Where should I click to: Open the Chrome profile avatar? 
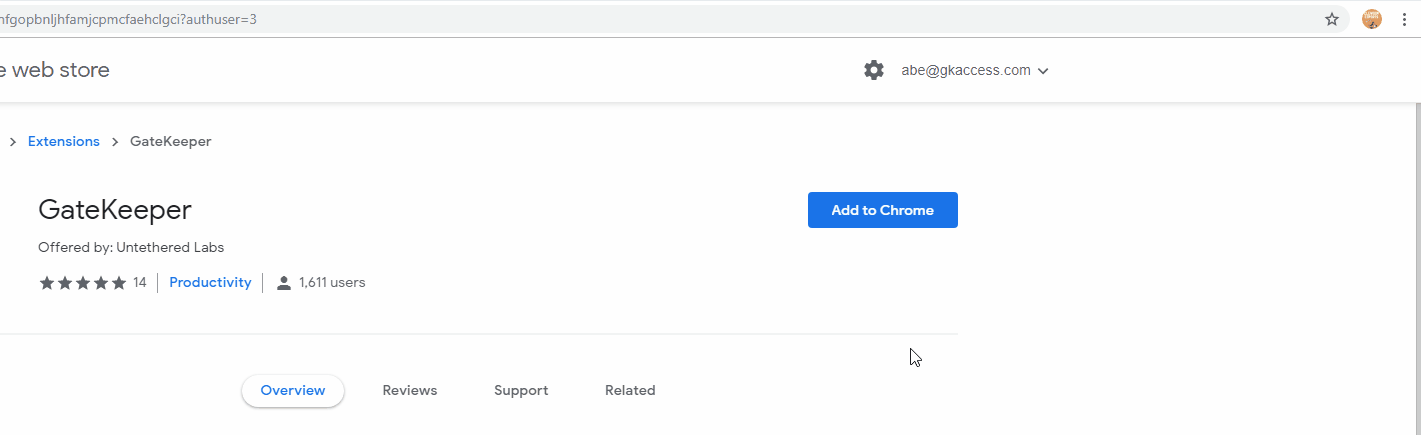pyautogui.click(x=1372, y=19)
